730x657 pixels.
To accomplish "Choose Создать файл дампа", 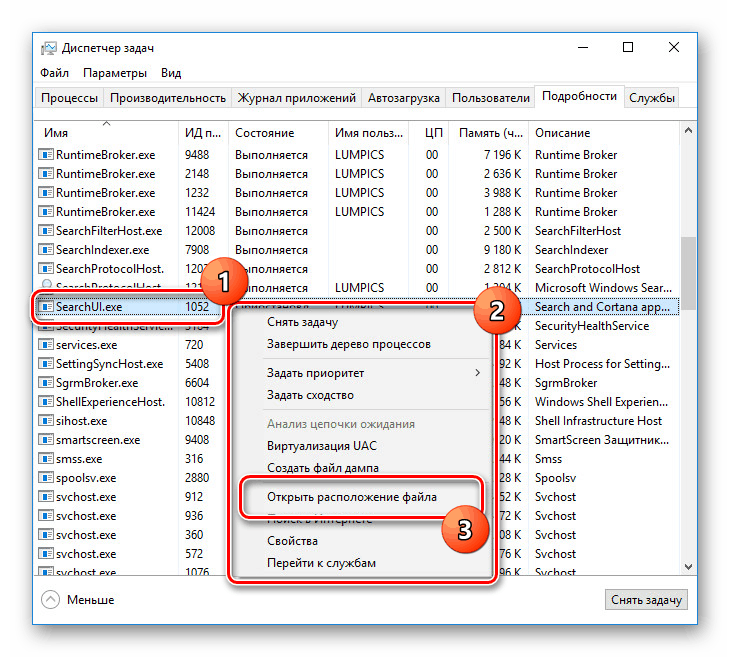I will [323, 467].
